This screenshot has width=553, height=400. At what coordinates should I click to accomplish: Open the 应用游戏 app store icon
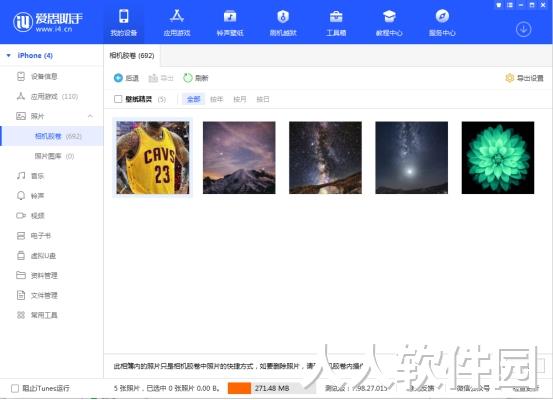click(x=177, y=16)
